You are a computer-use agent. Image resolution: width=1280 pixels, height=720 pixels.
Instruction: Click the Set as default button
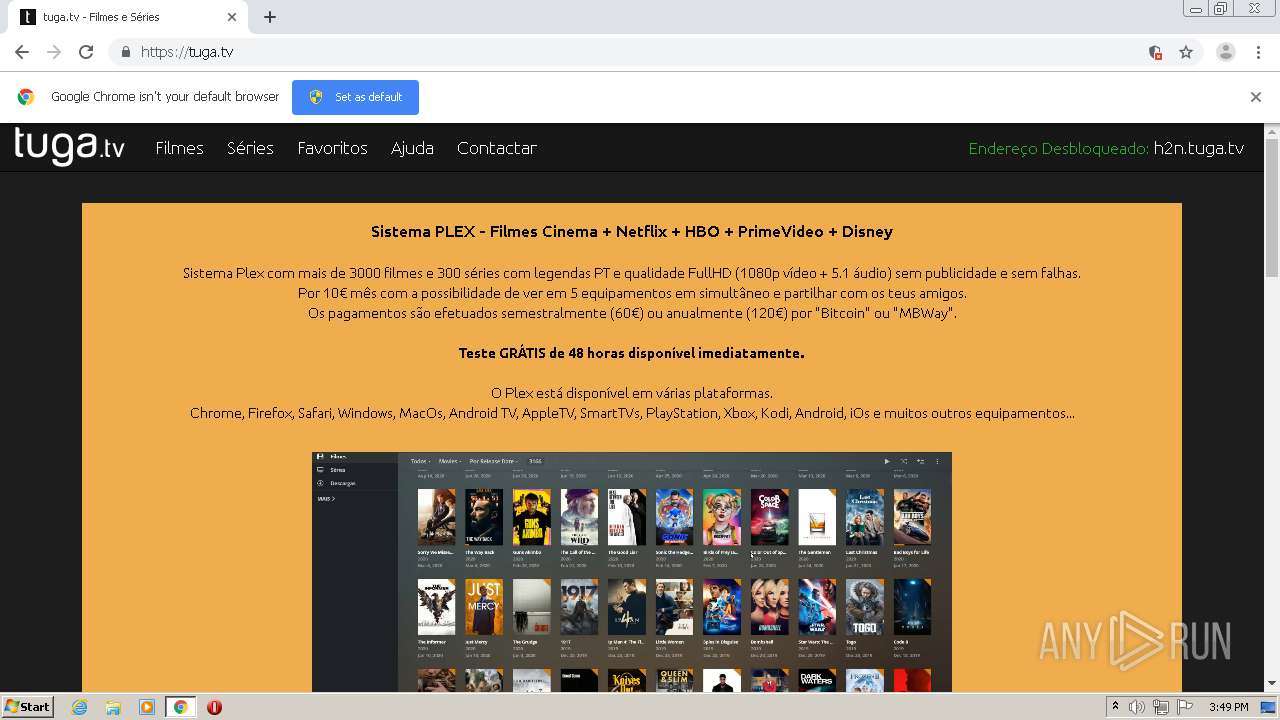pyautogui.click(x=355, y=97)
